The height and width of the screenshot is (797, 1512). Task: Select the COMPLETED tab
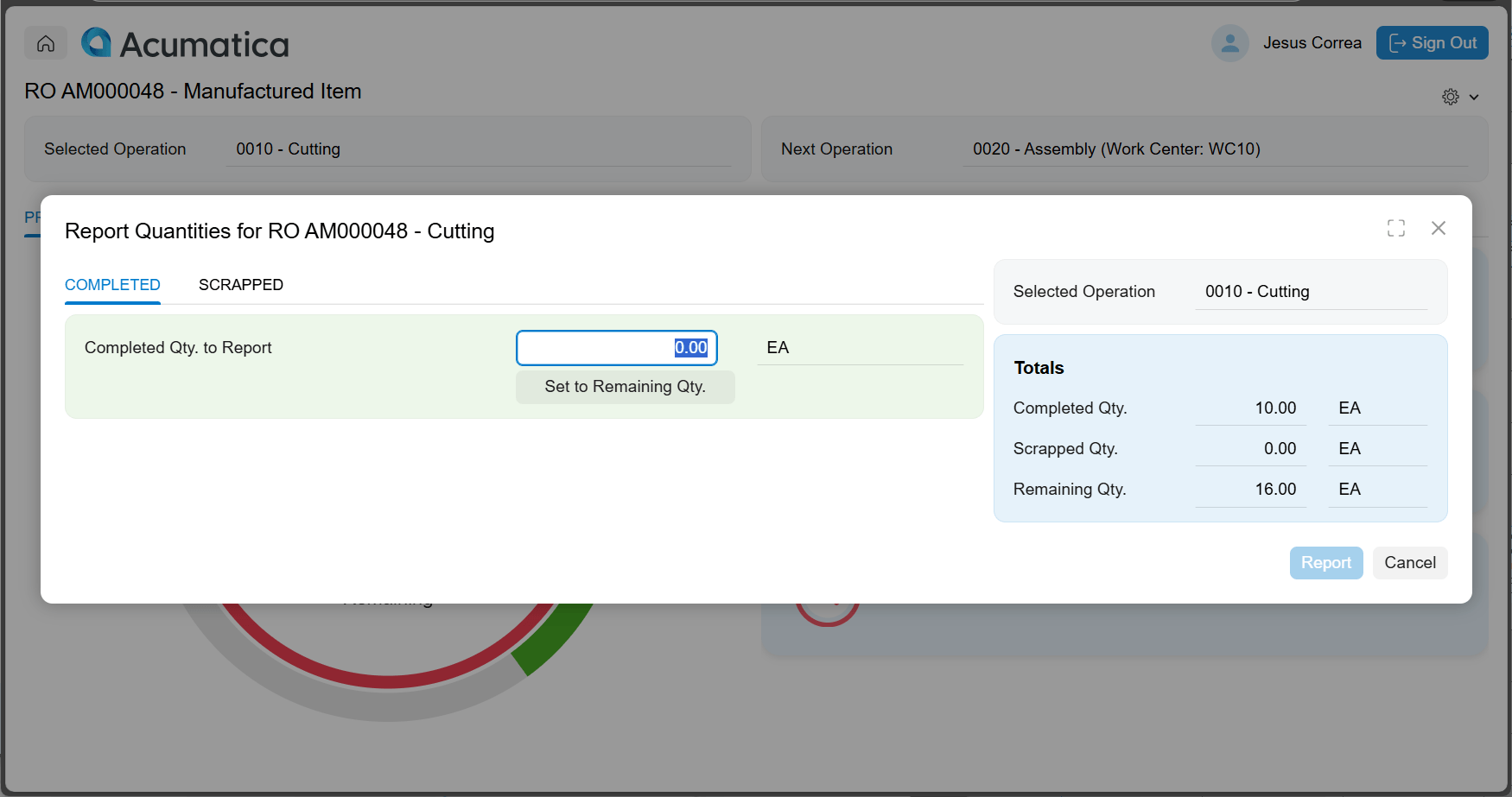pyautogui.click(x=112, y=285)
